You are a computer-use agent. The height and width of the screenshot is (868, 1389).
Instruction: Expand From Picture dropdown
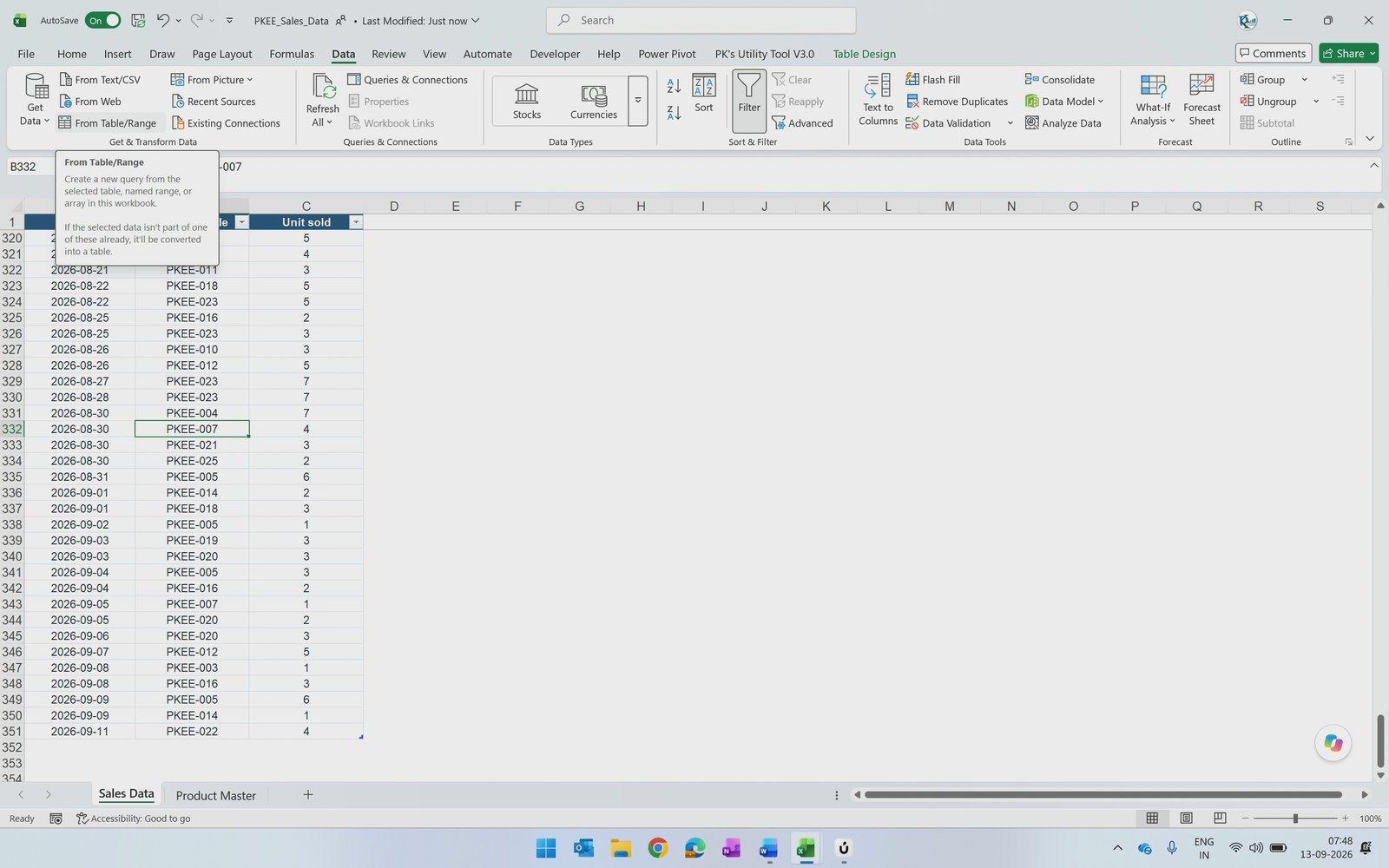click(x=250, y=79)
